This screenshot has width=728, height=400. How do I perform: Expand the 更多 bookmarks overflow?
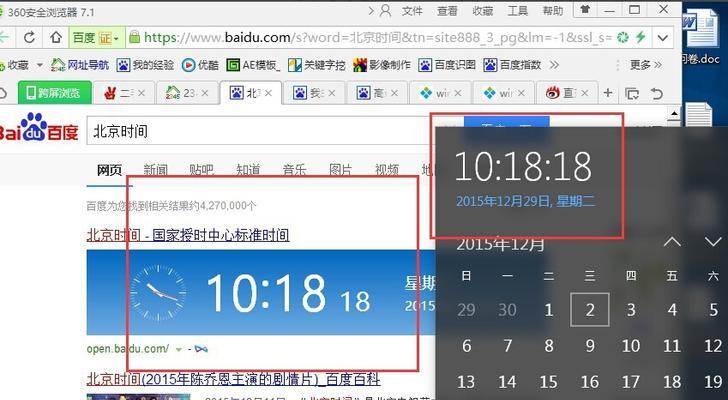click(645, 65)
